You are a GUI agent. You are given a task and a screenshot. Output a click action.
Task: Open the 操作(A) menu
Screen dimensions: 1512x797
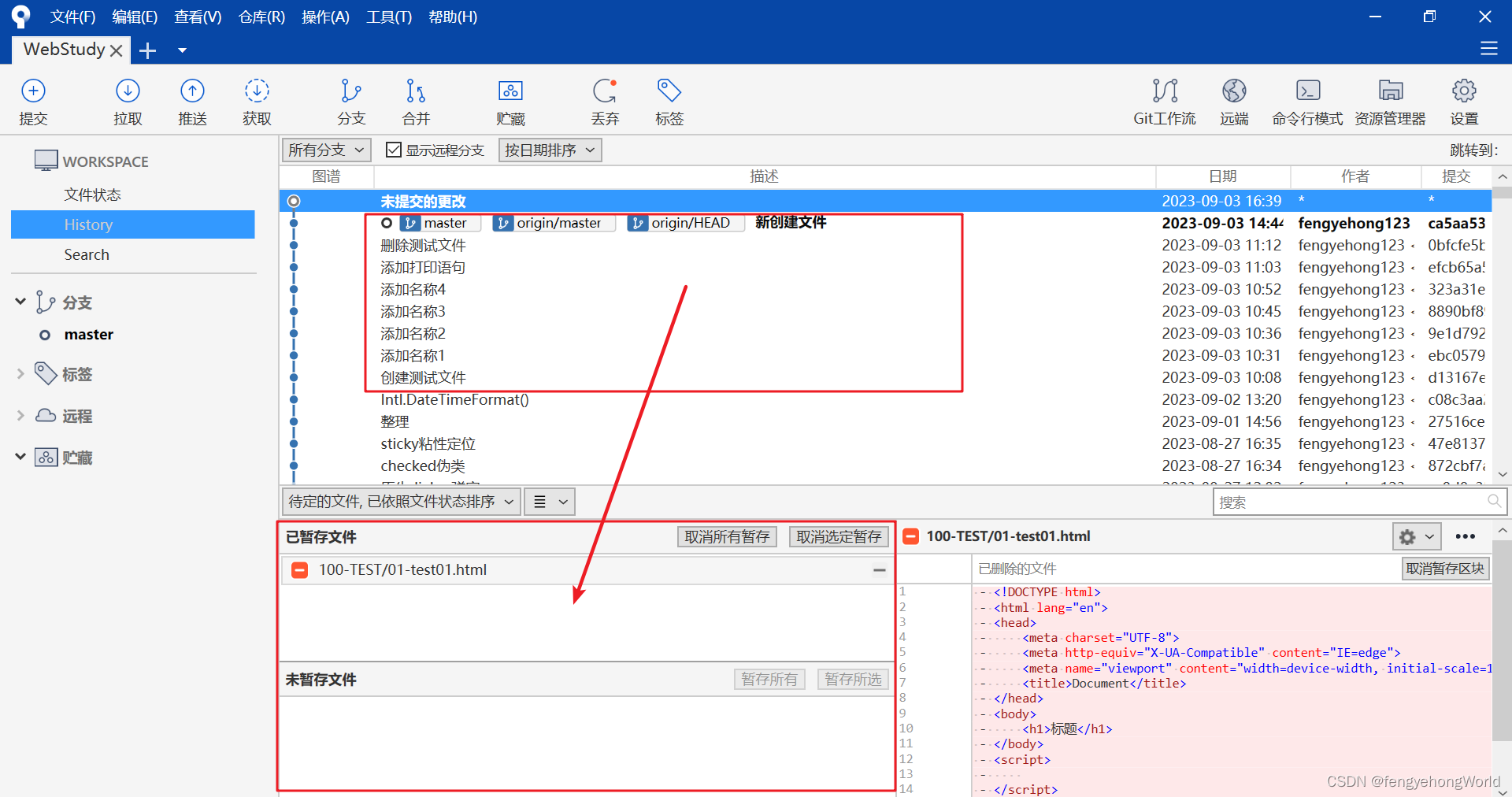pos(325,17)
